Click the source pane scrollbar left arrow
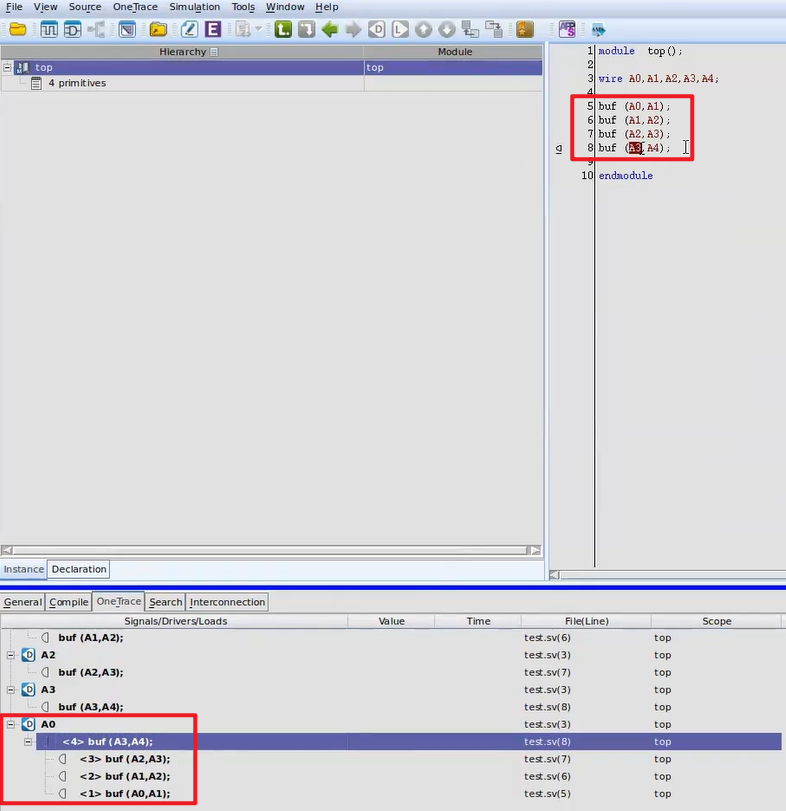Image resolution: width=786 pixels, height=811 pixels. 554,575
